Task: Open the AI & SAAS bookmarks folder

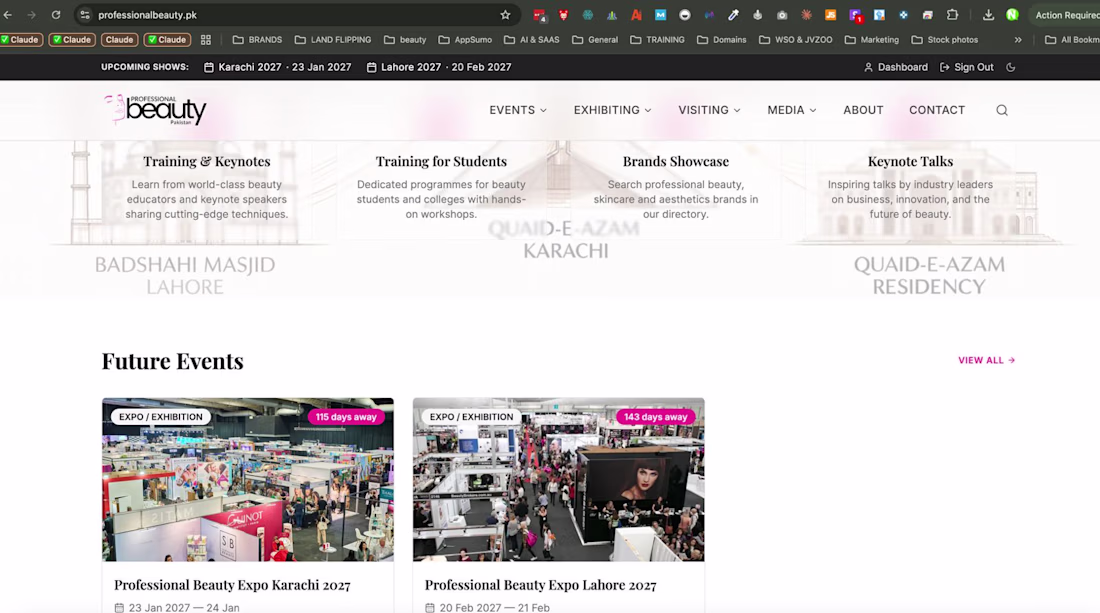Action: (531, 40)
